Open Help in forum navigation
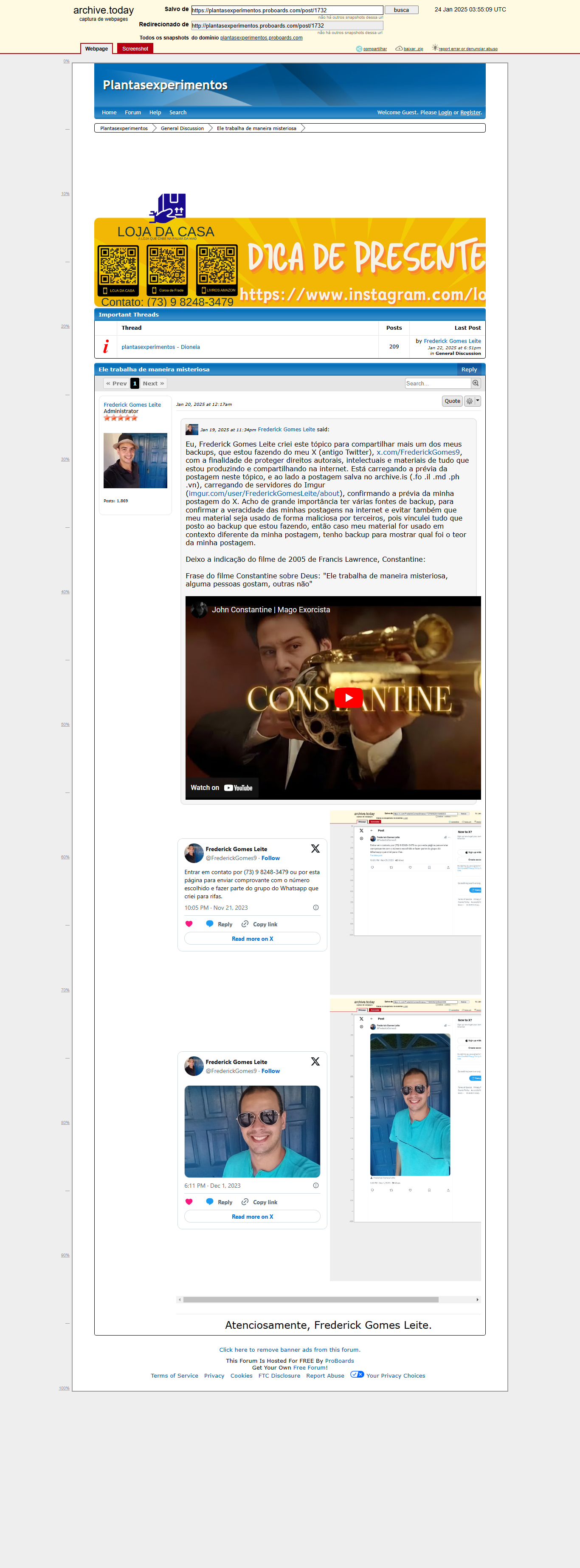Screen dimensions: 580x1568 (156, 113)
